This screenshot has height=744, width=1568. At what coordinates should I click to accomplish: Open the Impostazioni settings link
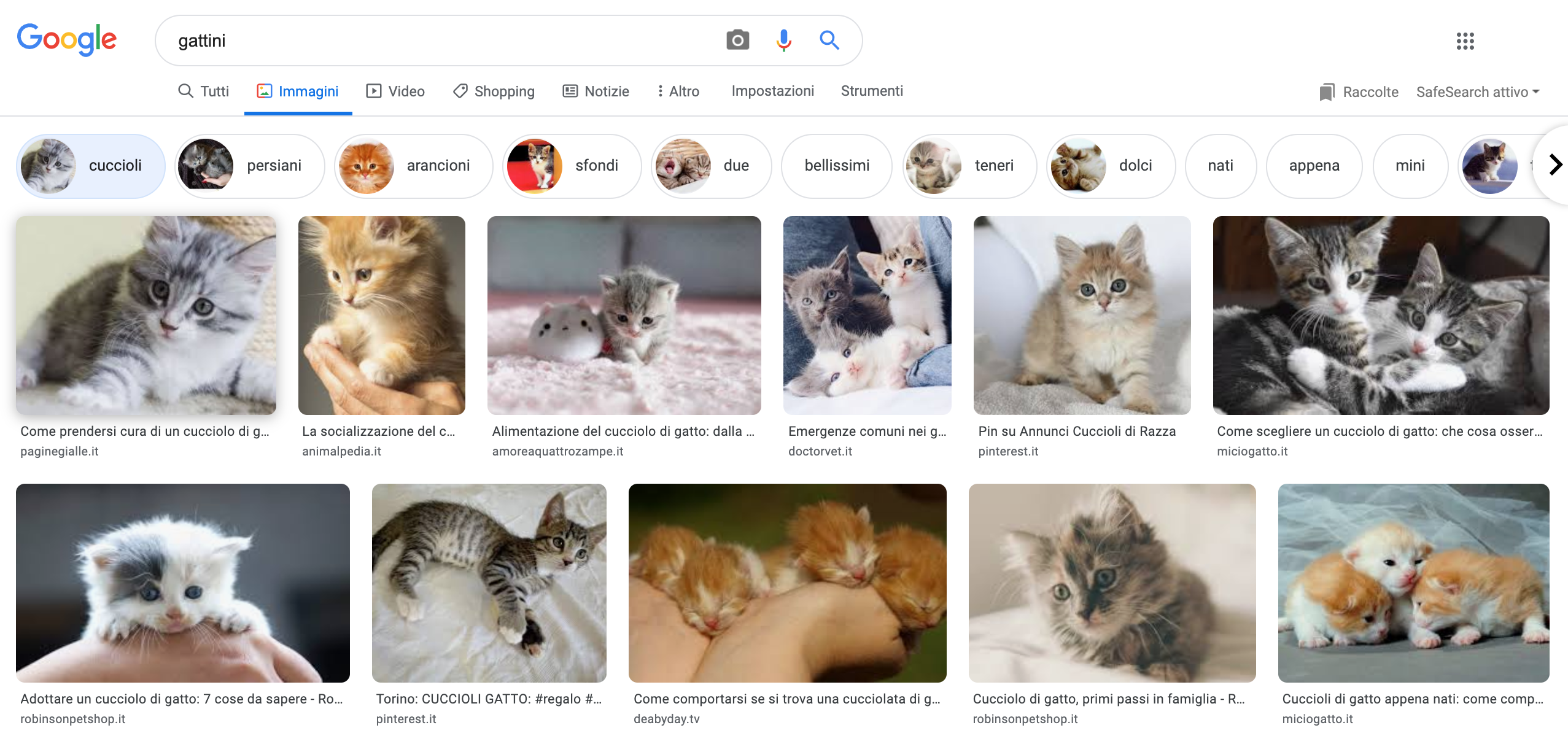pos(772,91)
